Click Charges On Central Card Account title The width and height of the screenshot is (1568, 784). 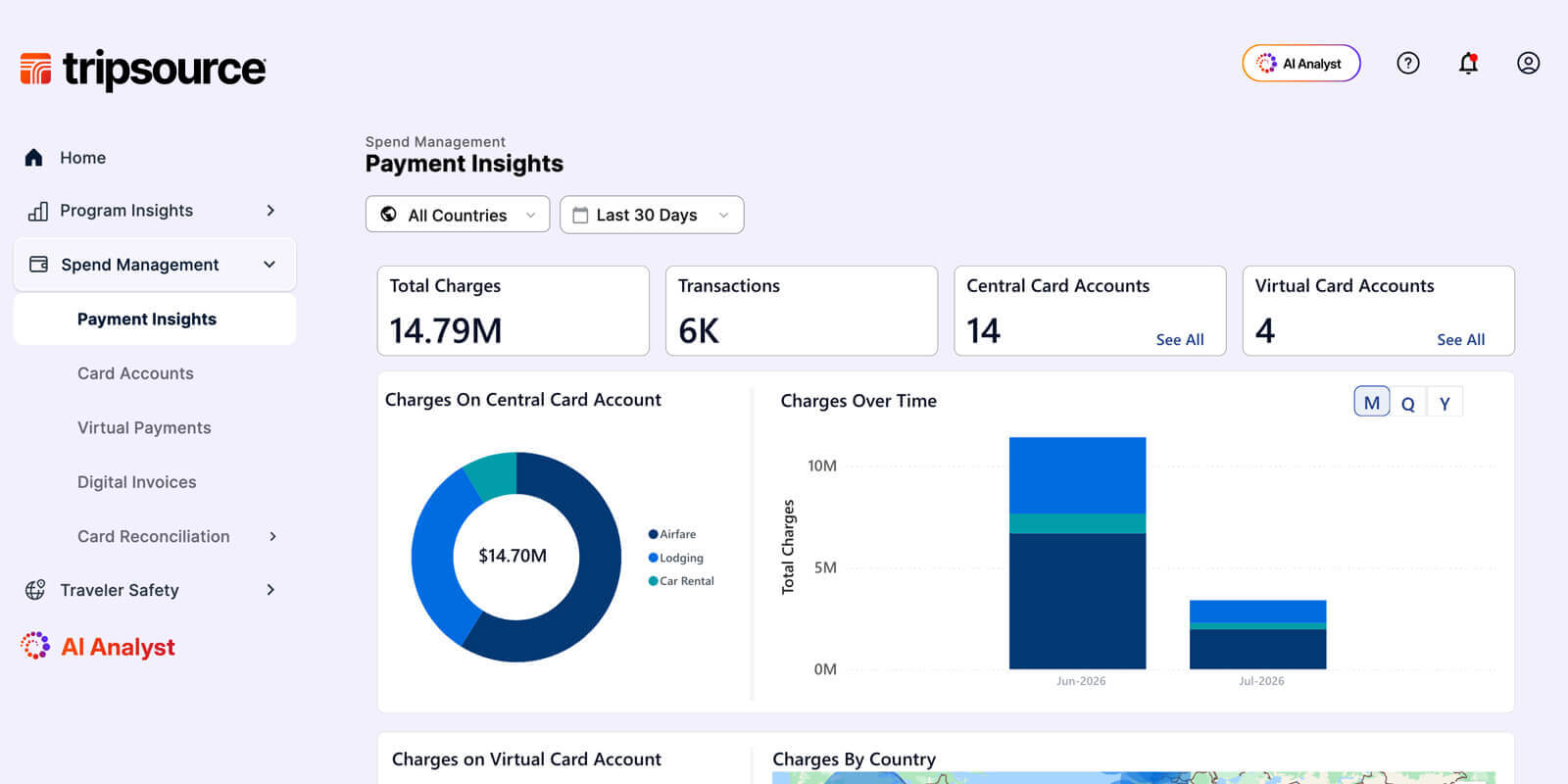click(523, 400)
